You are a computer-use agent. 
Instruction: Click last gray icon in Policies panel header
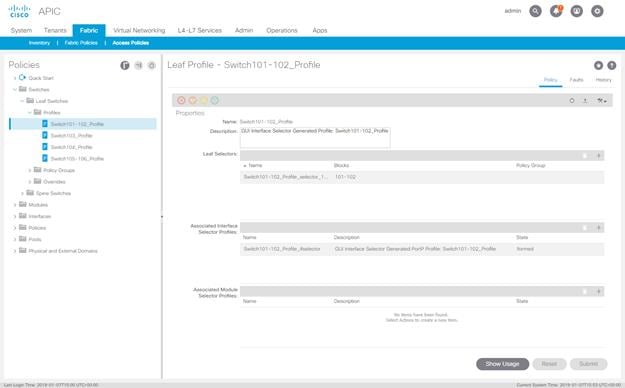click(151, 65)
